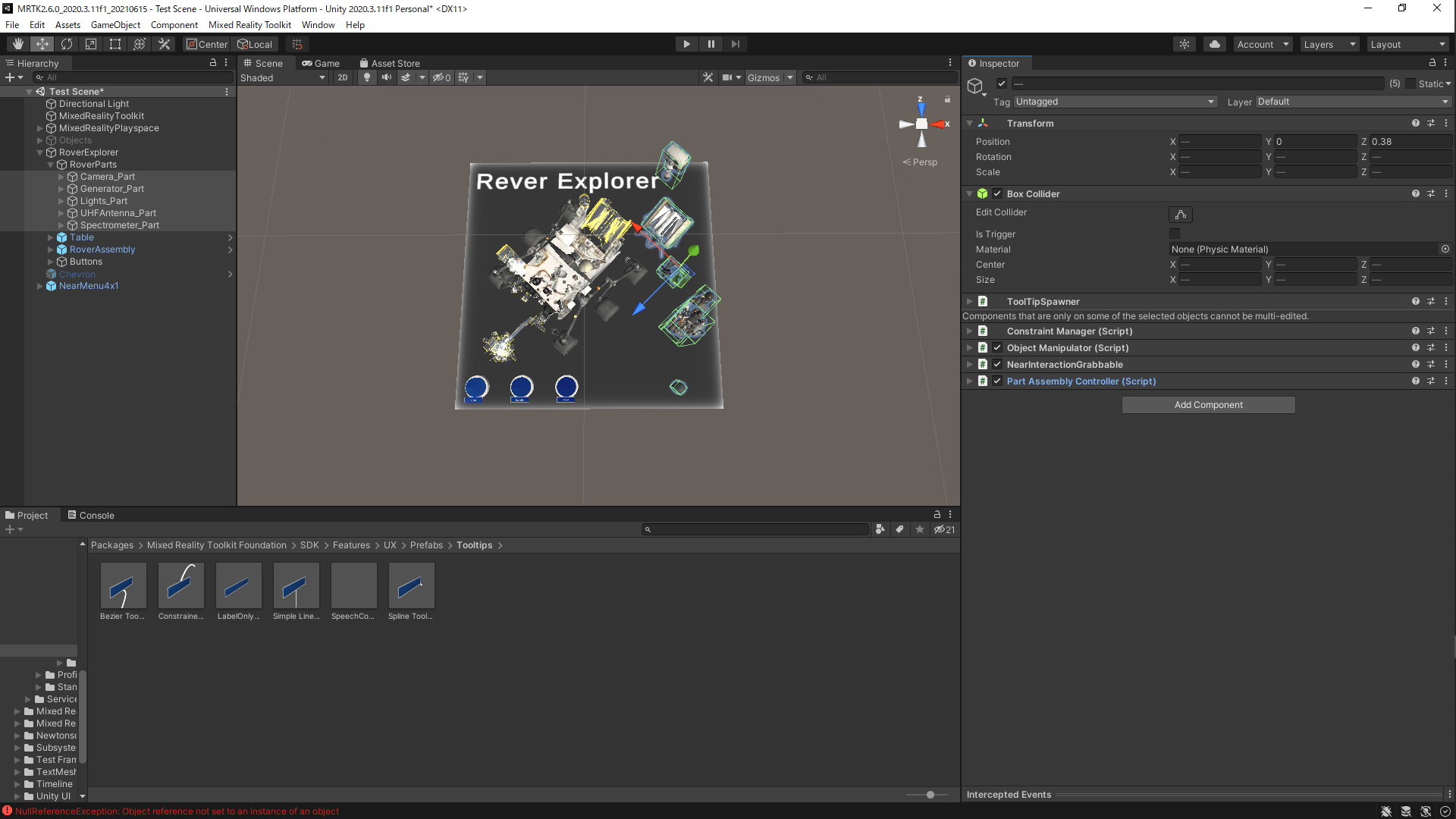Select the Rotate tool

tap(67, 44)
